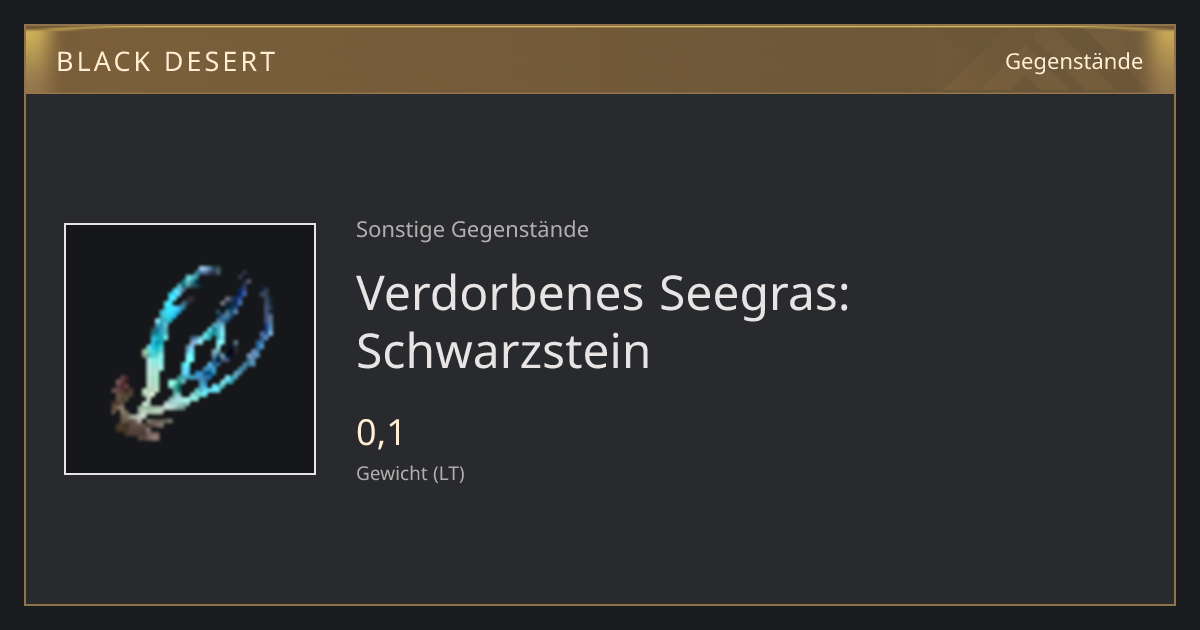Screen dimensions: 1200x630
Task: Click the word Sonstige above the title
Action: [x=400, y=230]
